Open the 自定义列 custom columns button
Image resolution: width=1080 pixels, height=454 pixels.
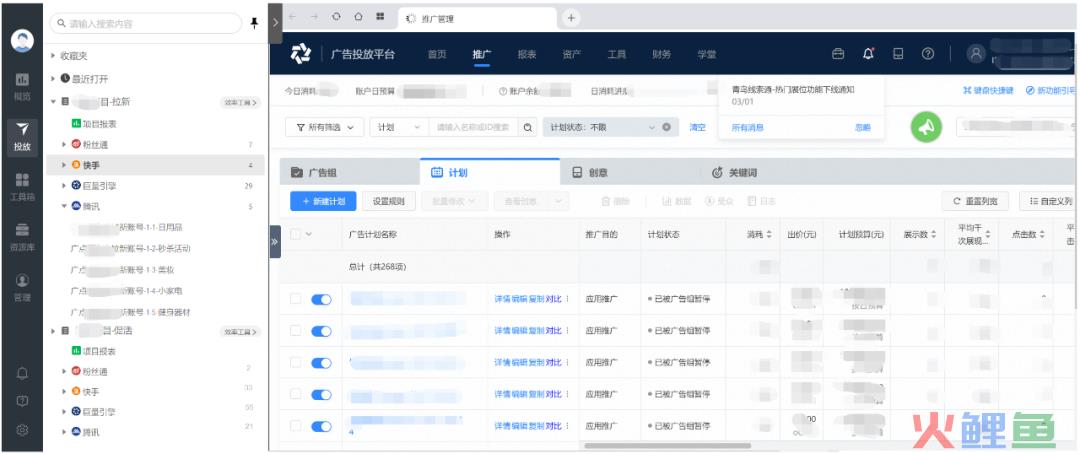click(1049, 201)
